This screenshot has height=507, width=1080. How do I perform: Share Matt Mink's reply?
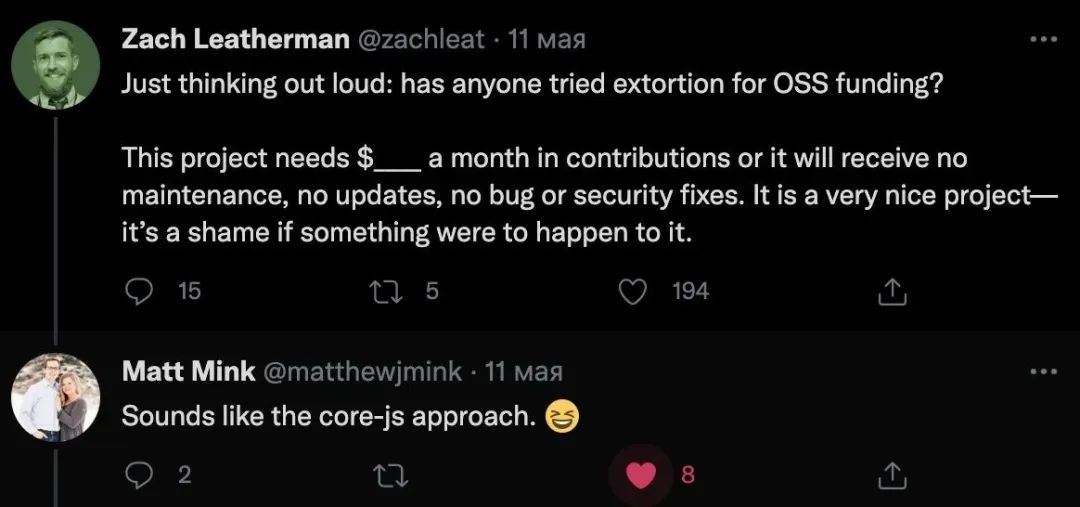pyautogui.click(x=891, y=475)
